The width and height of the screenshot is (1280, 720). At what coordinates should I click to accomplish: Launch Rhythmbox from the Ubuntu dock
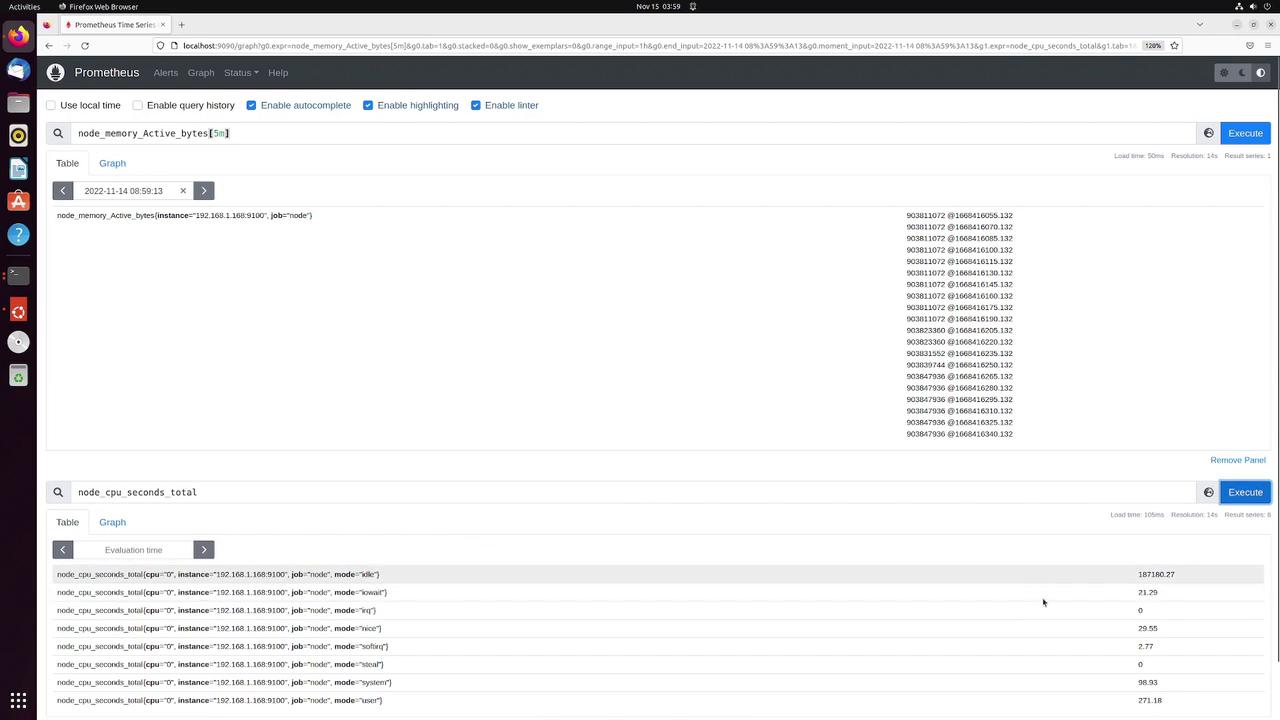pyautogui.click(x=18, y=135)
